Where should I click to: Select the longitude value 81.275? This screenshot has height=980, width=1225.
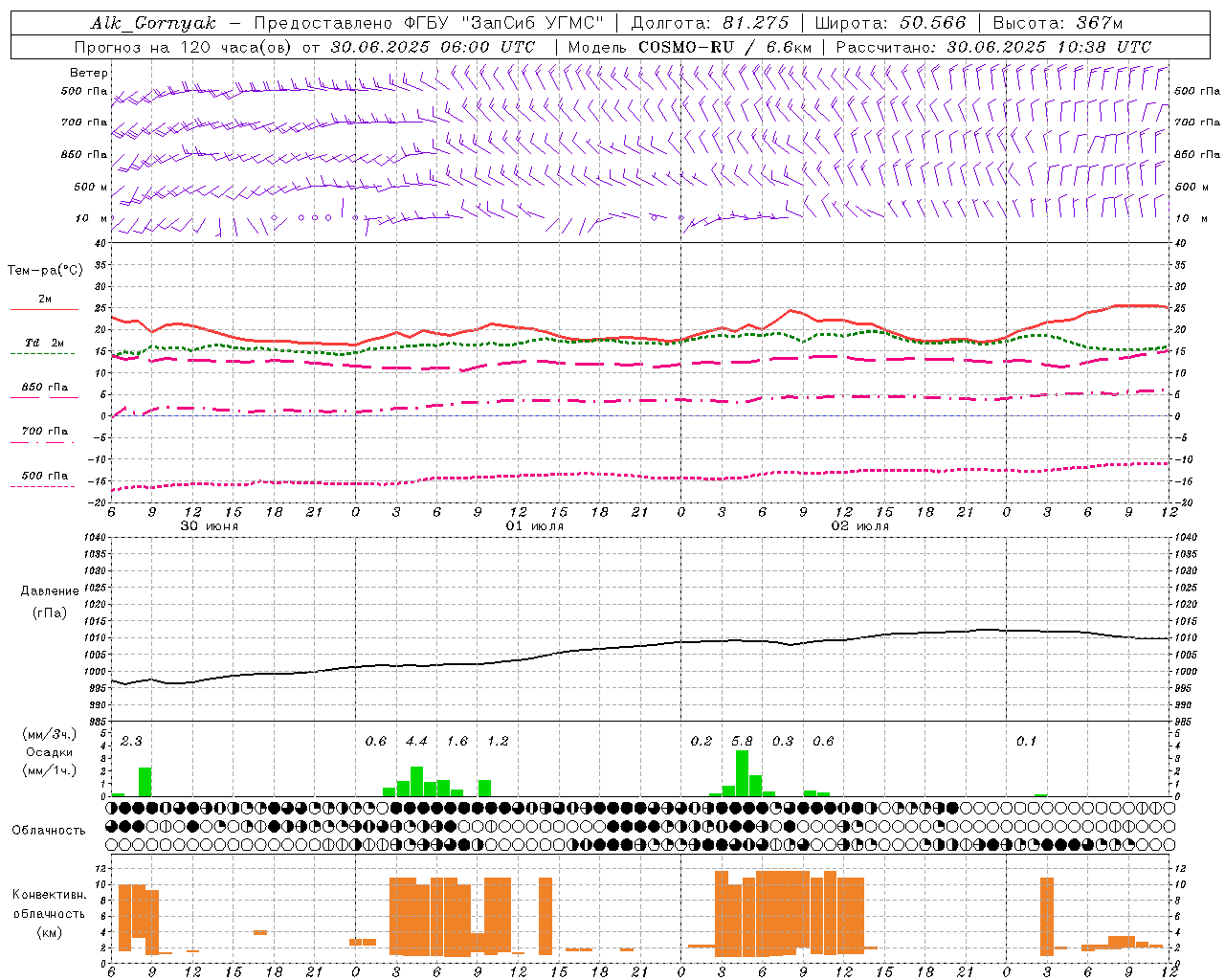click(x=756, y=23)
